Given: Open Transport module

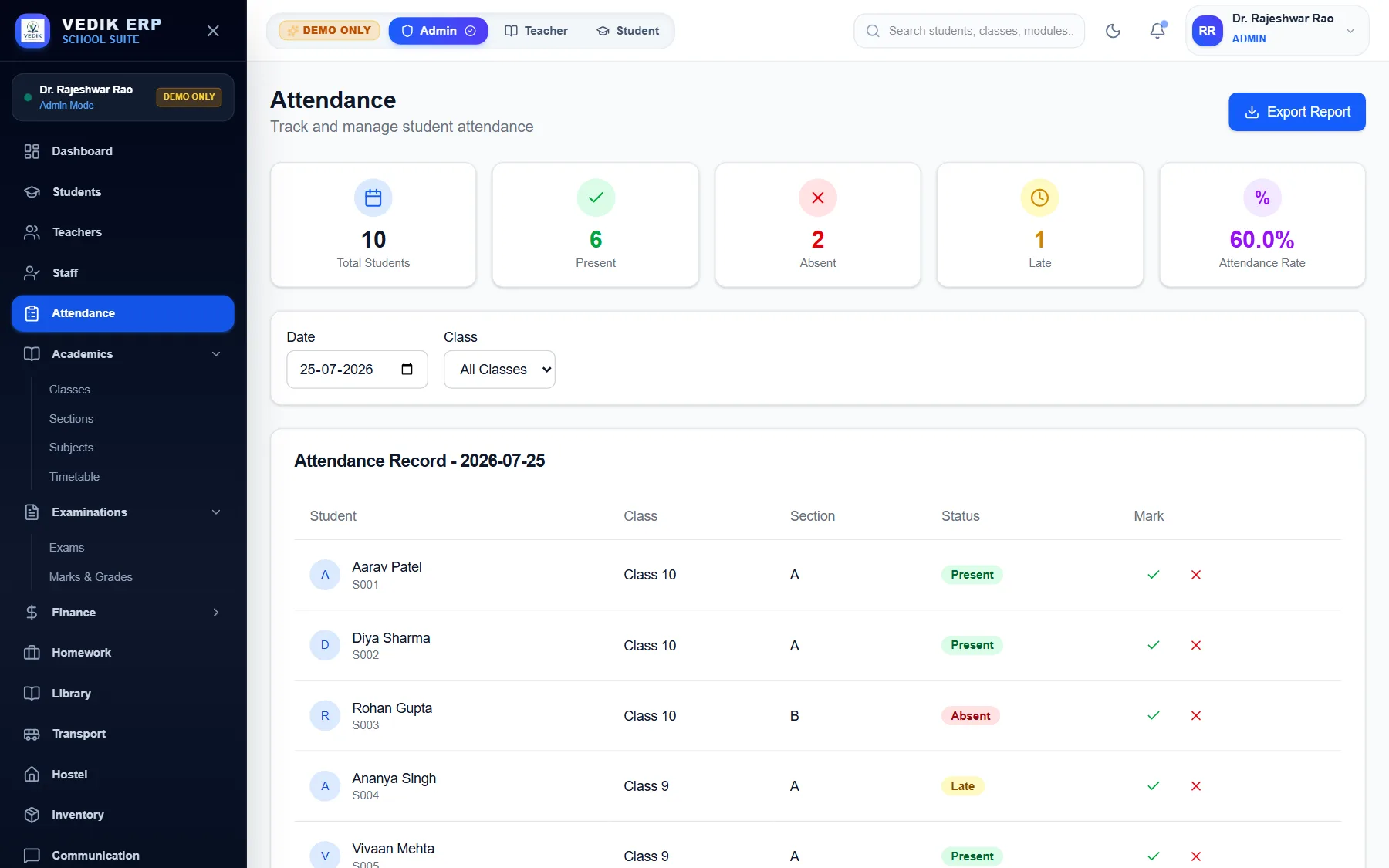Looking at the screenshot, I should point(123,734).
